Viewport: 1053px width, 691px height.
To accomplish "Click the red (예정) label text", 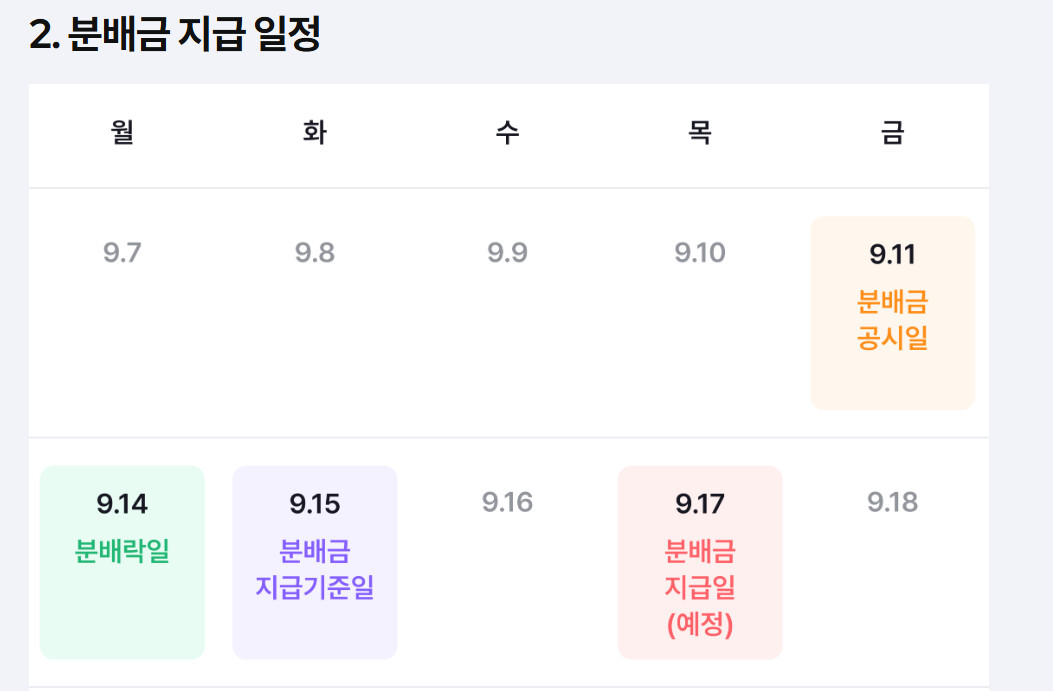I will point(700,625).
